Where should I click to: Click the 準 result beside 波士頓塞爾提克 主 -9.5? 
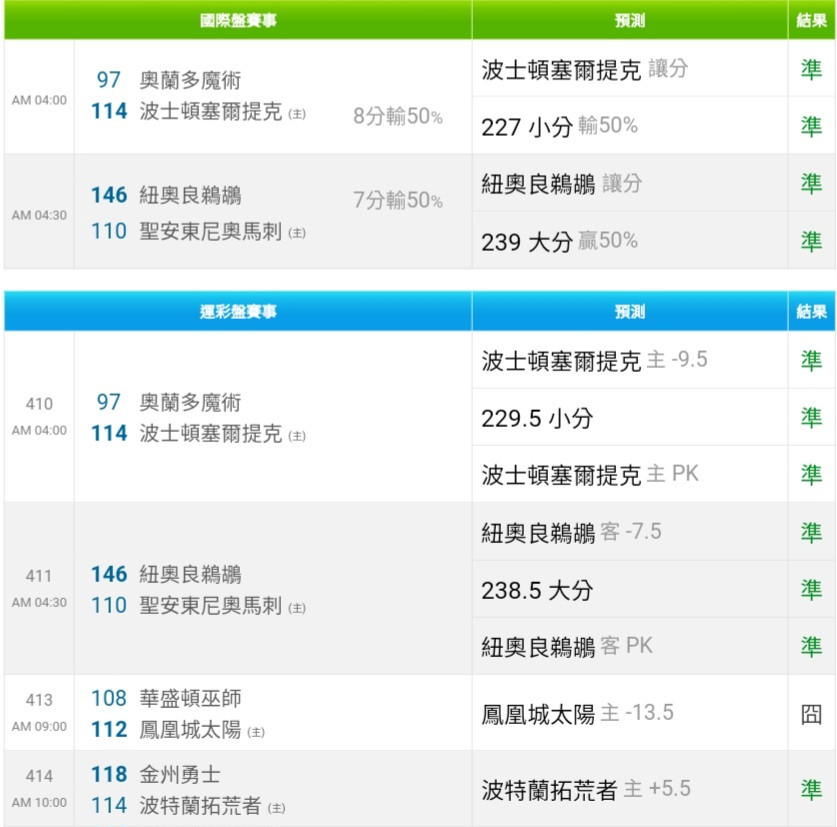point(811,360)
